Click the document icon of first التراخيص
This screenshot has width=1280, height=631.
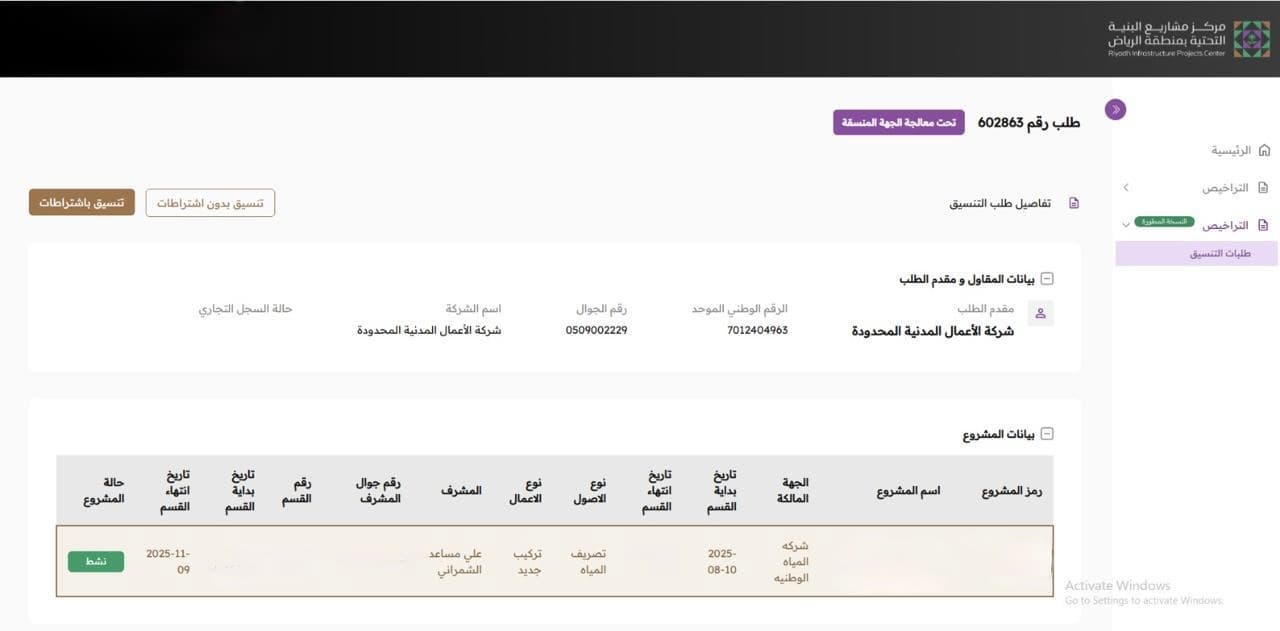pos(1263,187)
